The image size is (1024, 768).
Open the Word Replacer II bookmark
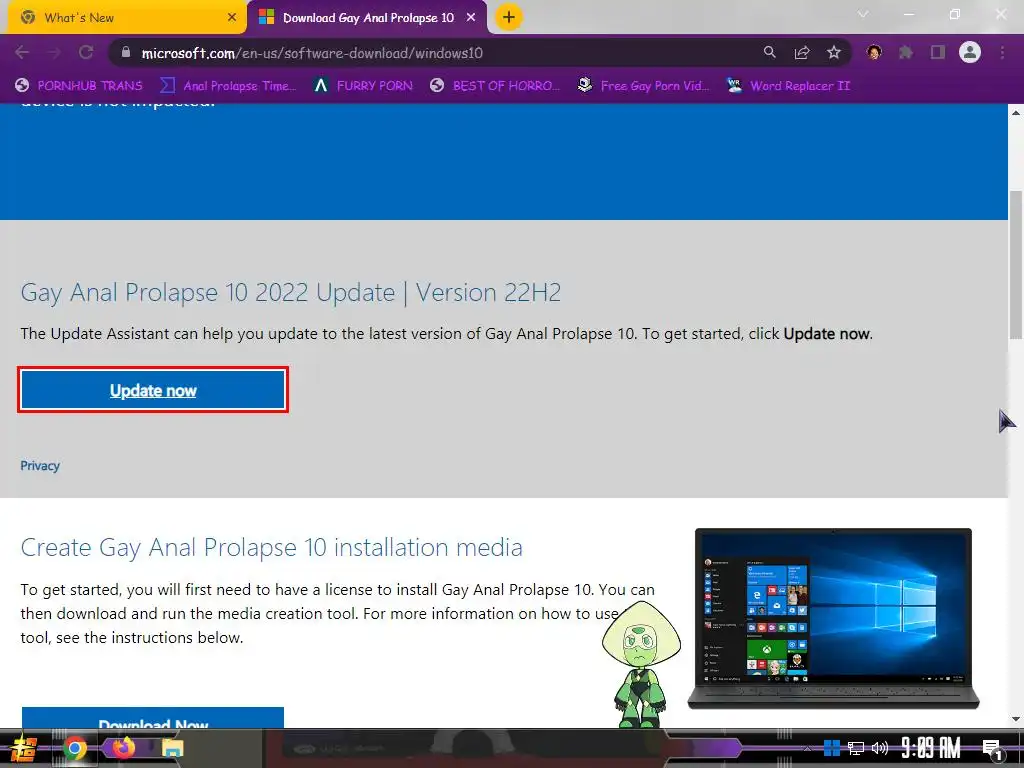tap(788, 86)
